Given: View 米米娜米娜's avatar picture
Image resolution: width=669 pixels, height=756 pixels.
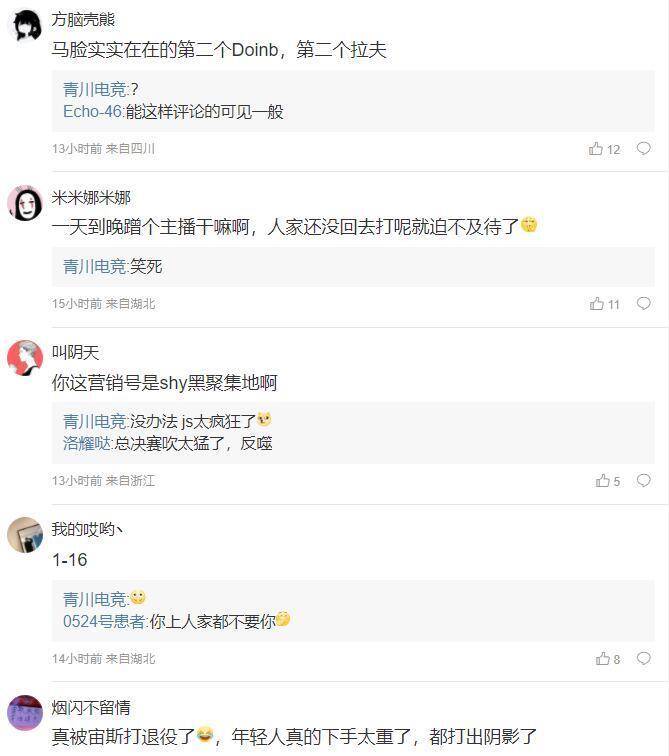Looking at the screenshot, I should pos(24,203).
